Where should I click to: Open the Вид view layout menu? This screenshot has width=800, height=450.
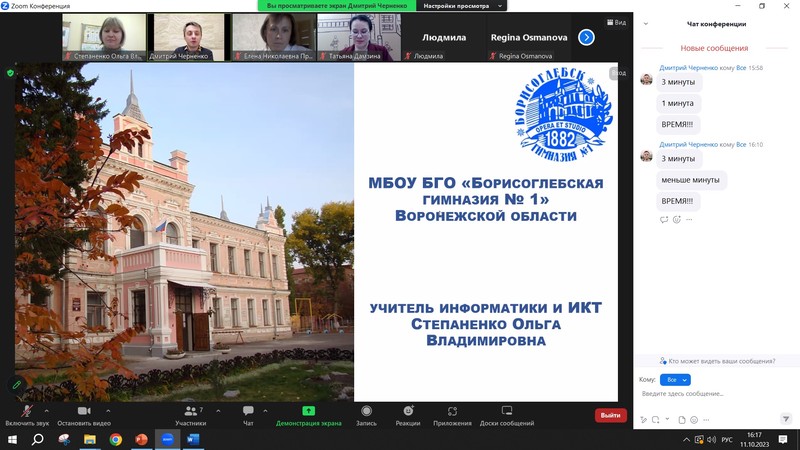[616, 22]
